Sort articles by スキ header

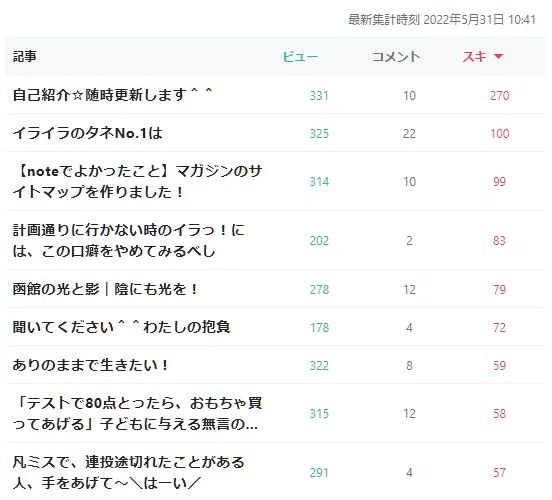pyautogui.click(x=474, y=57)
